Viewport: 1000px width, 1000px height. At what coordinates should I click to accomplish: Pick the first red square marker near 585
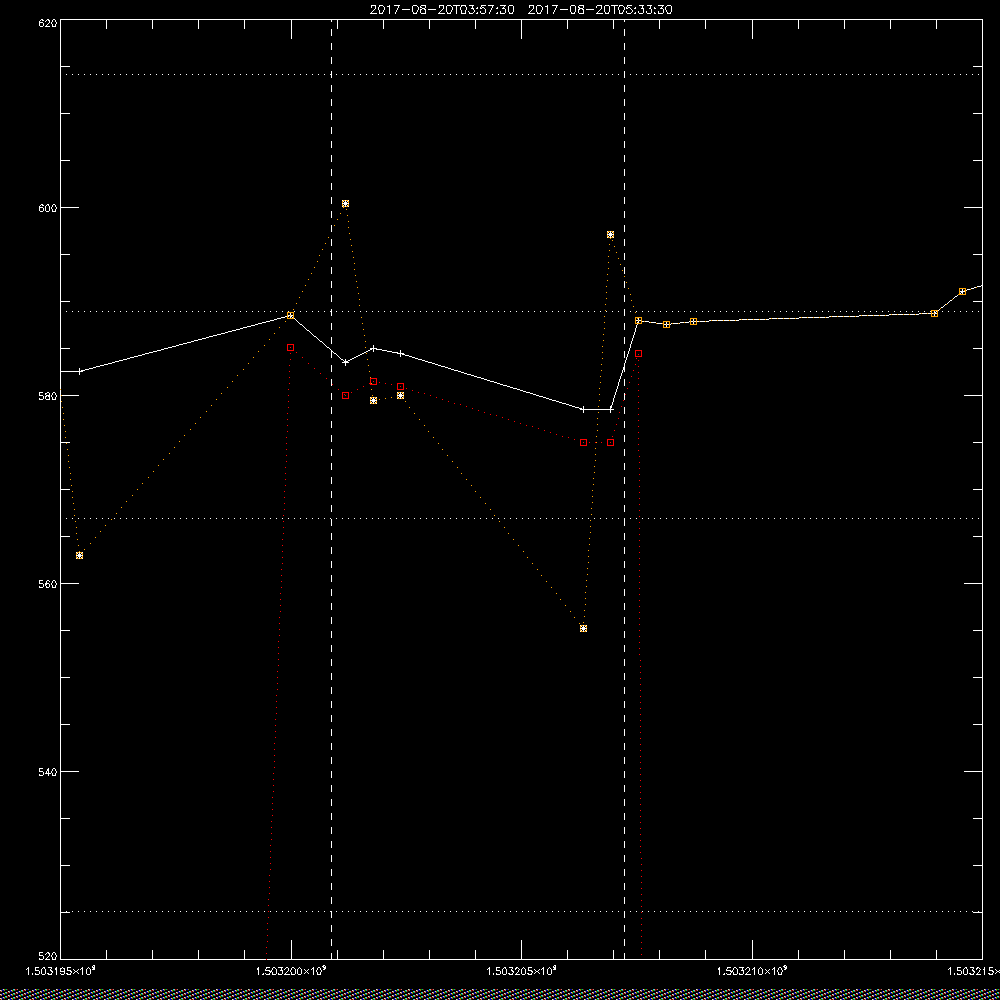pos(291,348)
